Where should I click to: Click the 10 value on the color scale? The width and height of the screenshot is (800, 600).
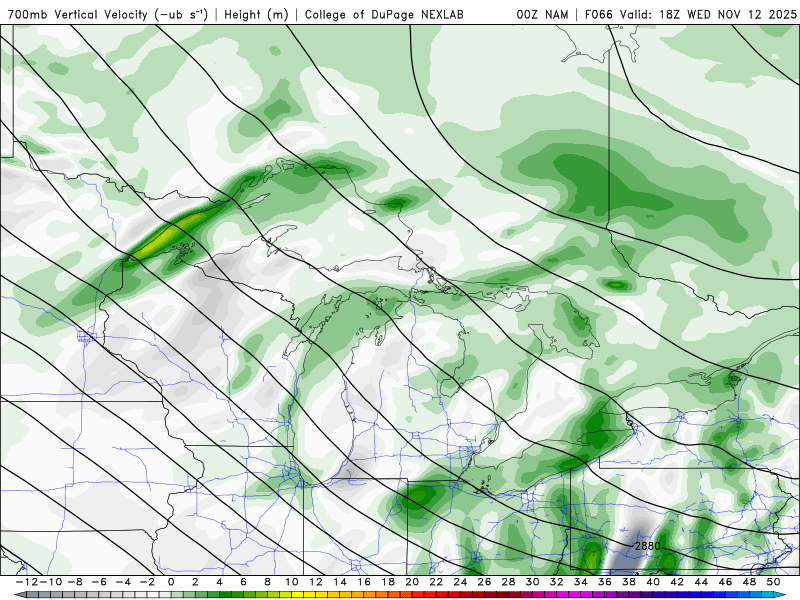pos(291,582)
